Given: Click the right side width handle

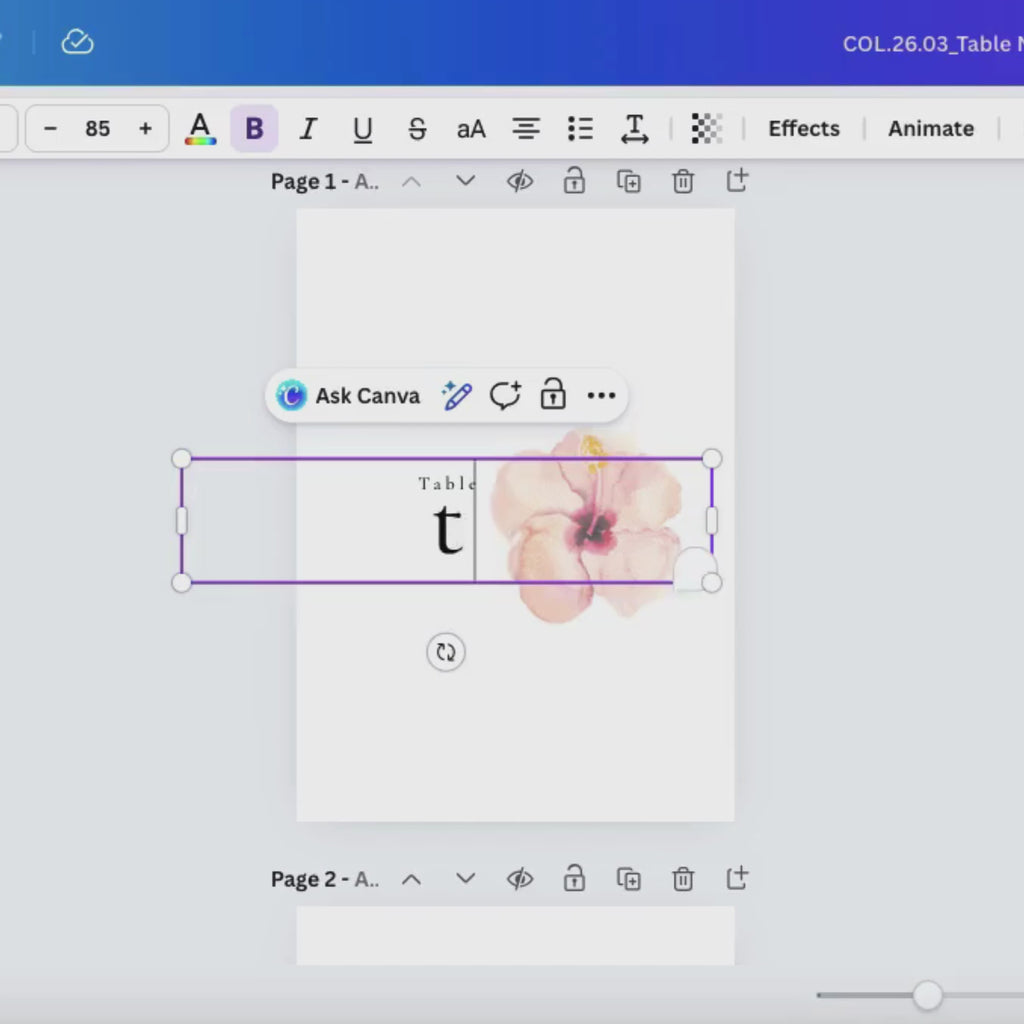Looking at the screenshot, I should (712, 520).
